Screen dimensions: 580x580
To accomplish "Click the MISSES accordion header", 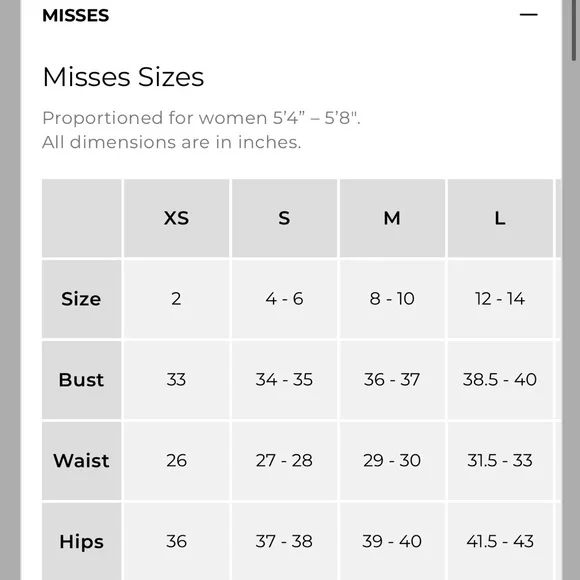I will [x=291, y=16].
